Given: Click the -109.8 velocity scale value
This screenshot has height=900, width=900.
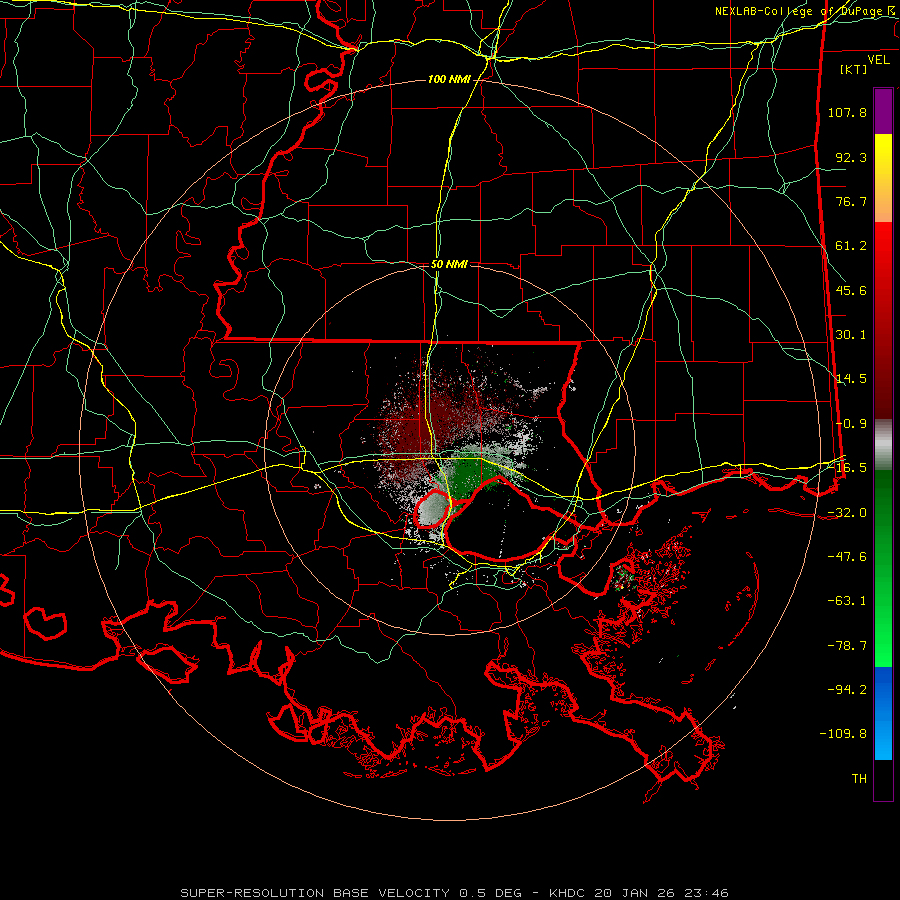Looking at the screenshot, I should click(844, 734).
